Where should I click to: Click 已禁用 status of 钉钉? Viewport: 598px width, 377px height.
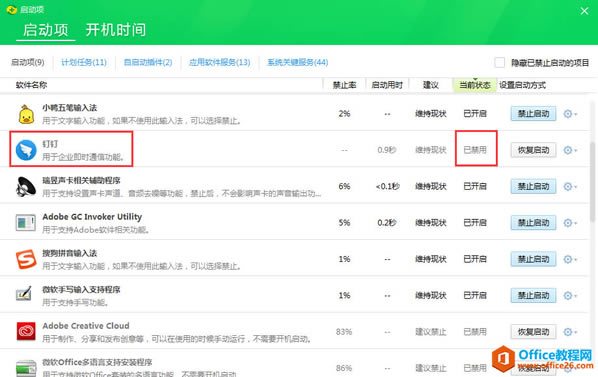(475, 150)
